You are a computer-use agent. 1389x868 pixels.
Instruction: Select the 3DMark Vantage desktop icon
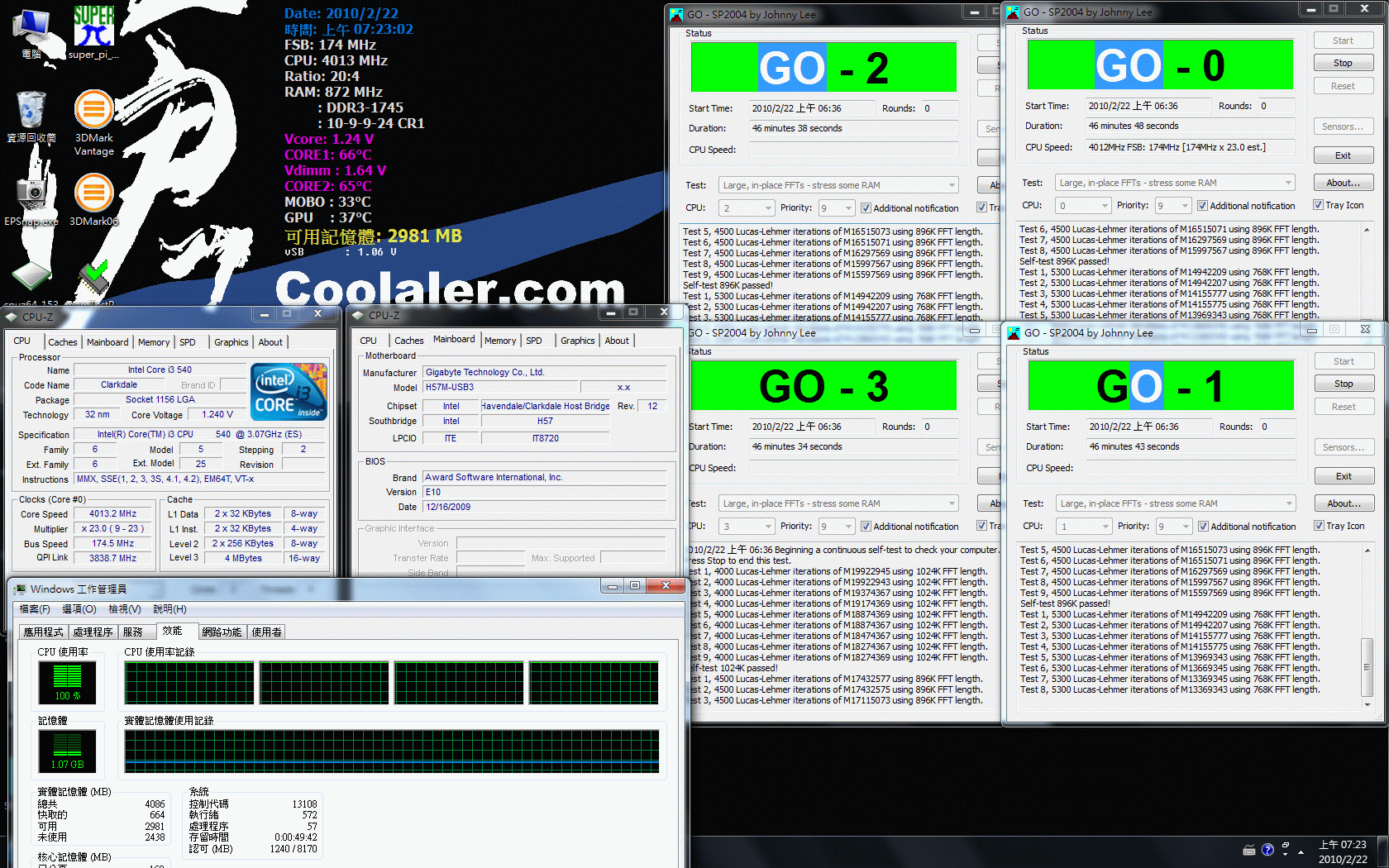click(x=94, y=122)
